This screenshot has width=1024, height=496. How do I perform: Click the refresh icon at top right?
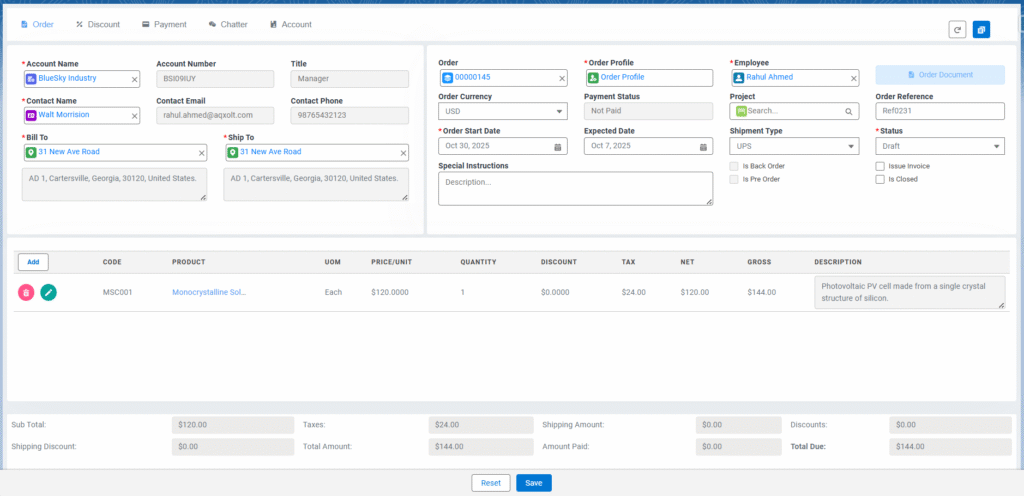(957, 30)
